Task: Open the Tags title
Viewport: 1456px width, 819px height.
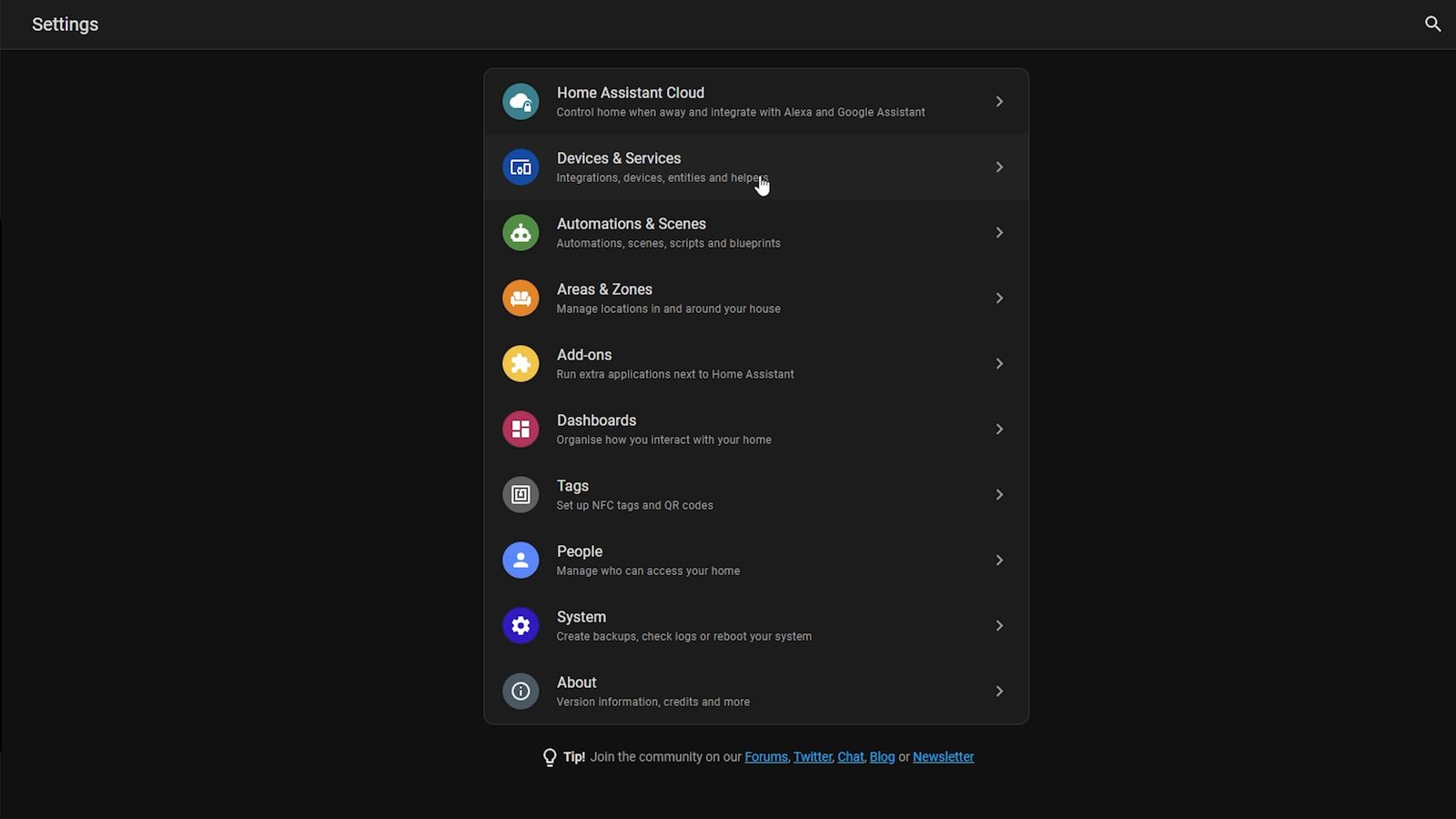Action: click(572, 486)
